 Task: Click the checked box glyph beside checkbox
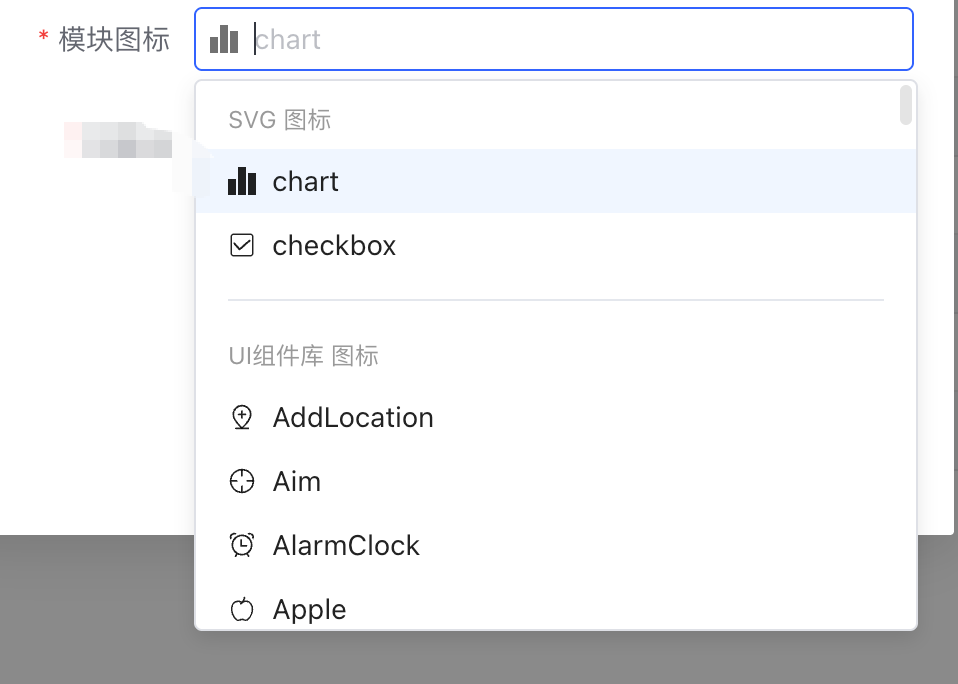pyautogui.click(x=241, y=245)
